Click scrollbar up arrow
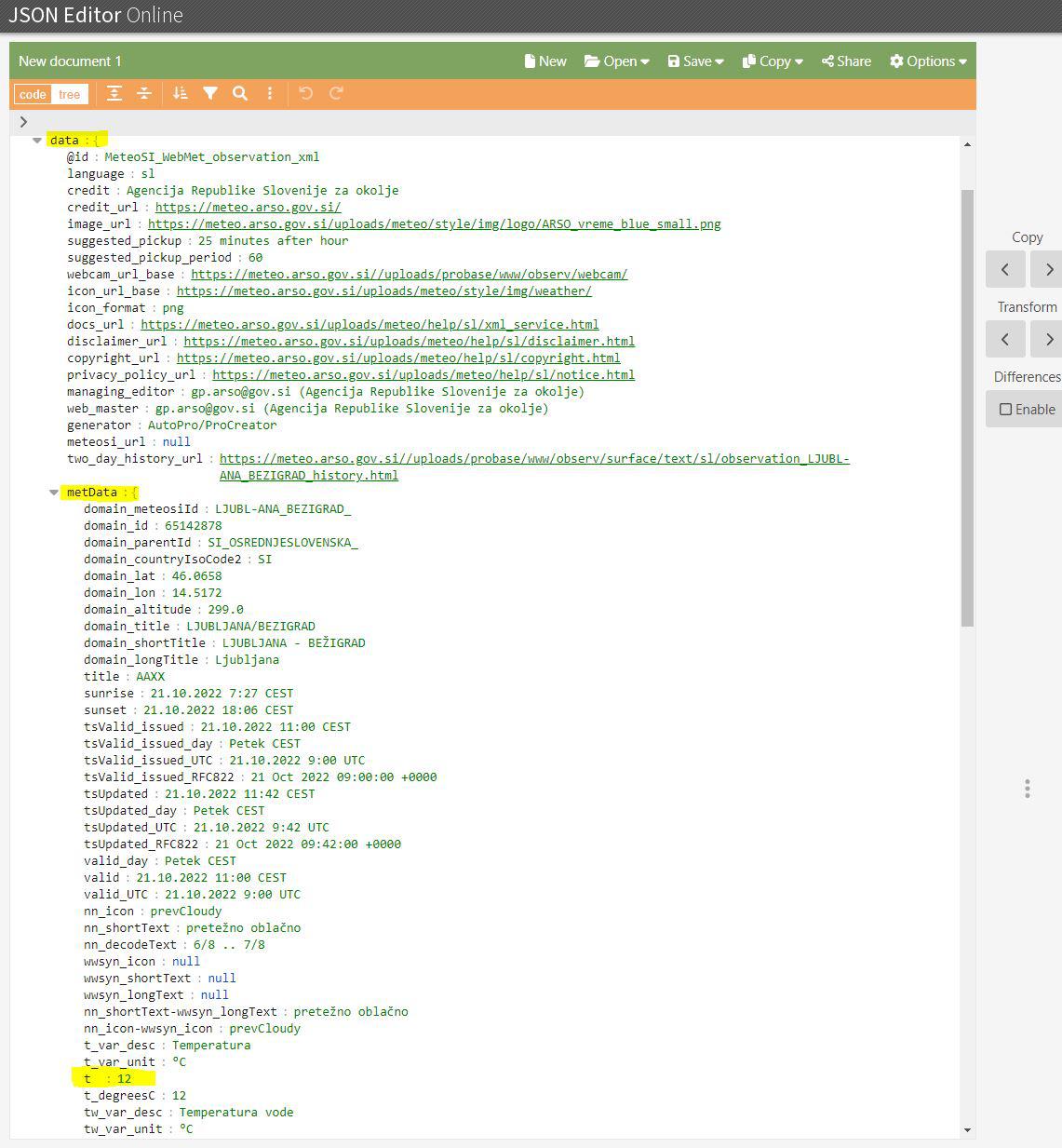The width and height of the screenshot is (1062, 1148). (x=967, y=144)
